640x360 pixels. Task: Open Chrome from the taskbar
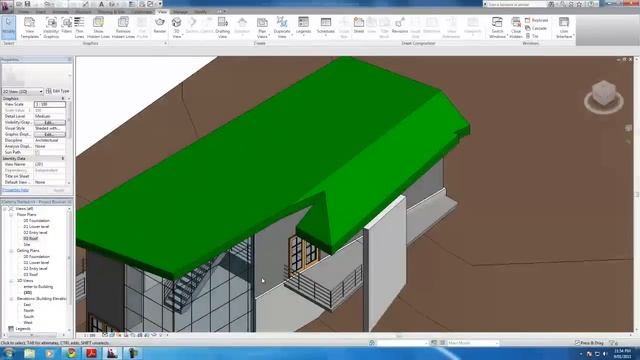tap(71, 353)
